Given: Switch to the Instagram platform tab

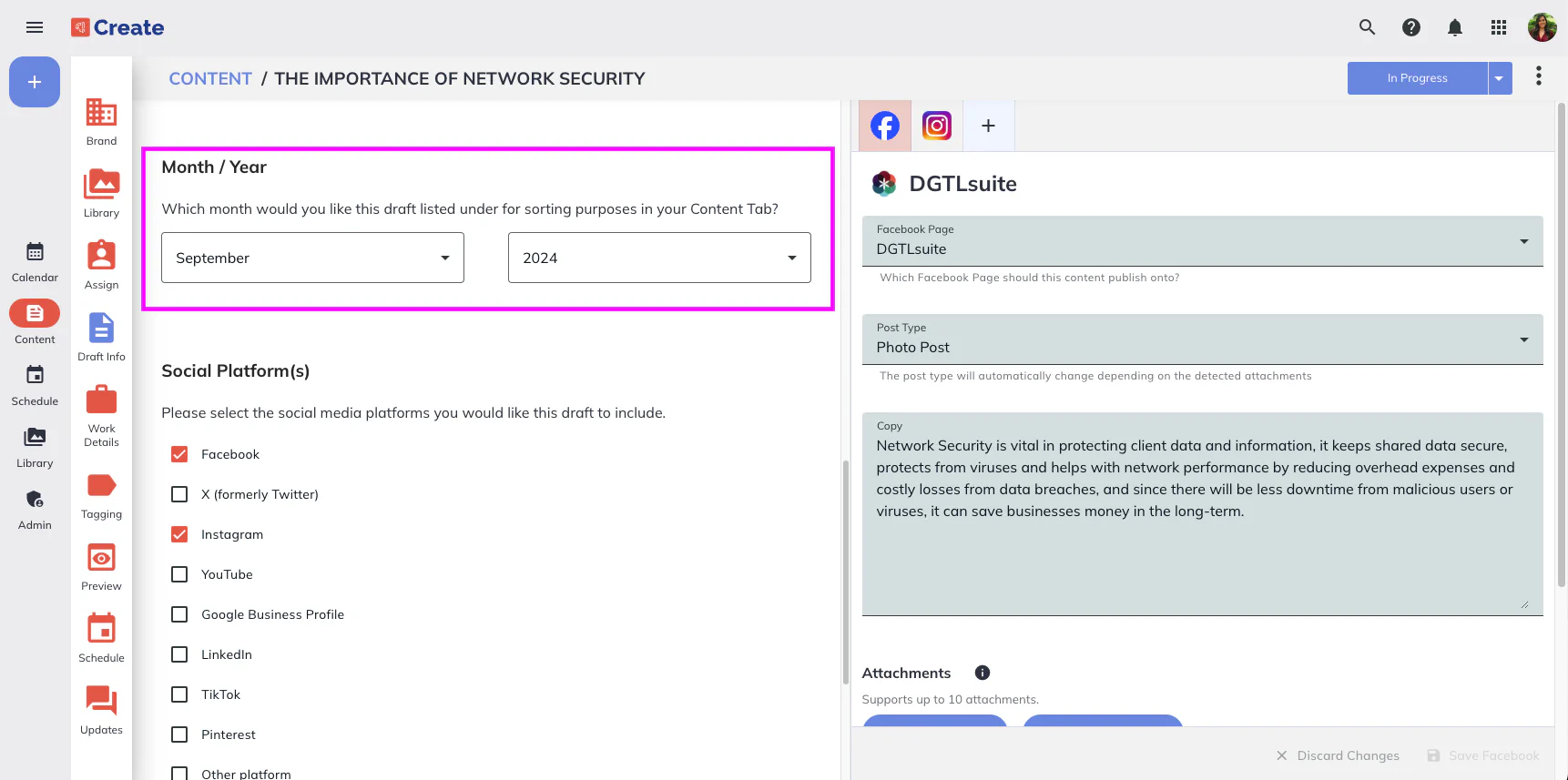Looking at the screenshot, I should (x=936, y=126).
